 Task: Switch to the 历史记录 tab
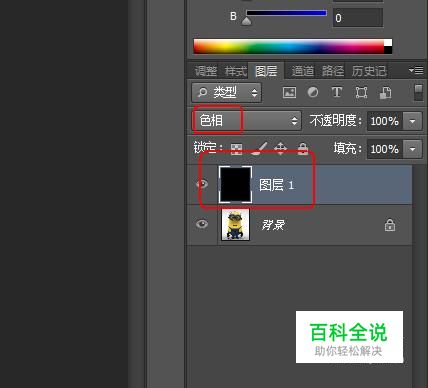[x=369, y=71]
